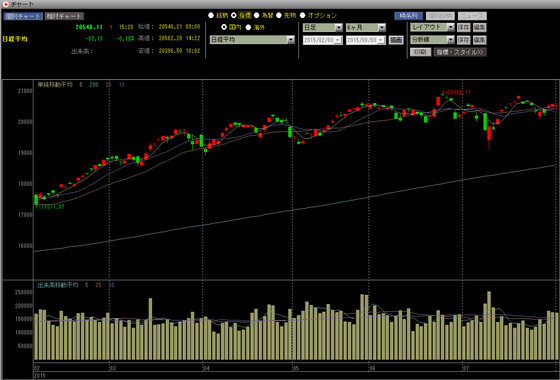Expand the 日足 timeframe dropdown
This screenshot has height=380, width=560.
323,28
